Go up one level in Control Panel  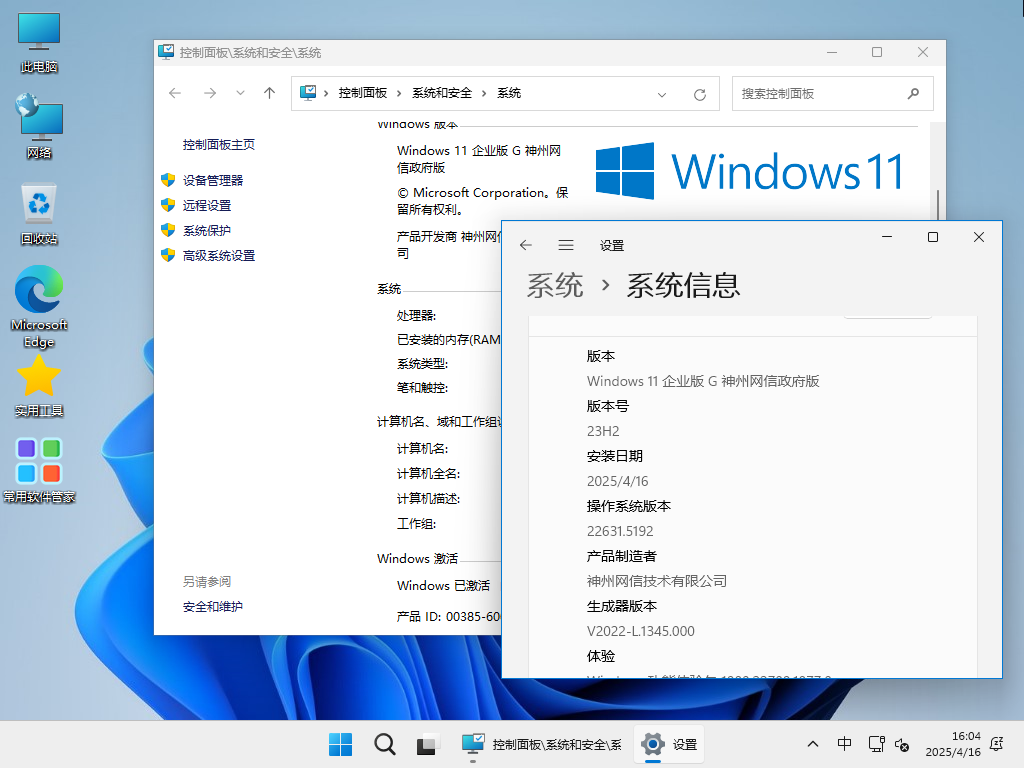tap(269, 93)
